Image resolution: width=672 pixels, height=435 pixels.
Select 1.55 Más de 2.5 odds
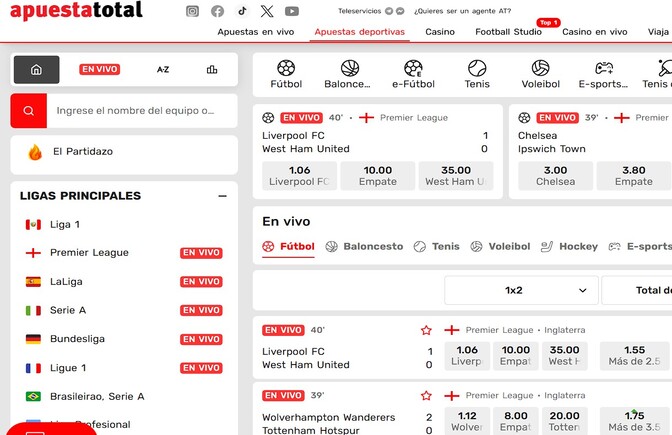click(x=635, y=356)
